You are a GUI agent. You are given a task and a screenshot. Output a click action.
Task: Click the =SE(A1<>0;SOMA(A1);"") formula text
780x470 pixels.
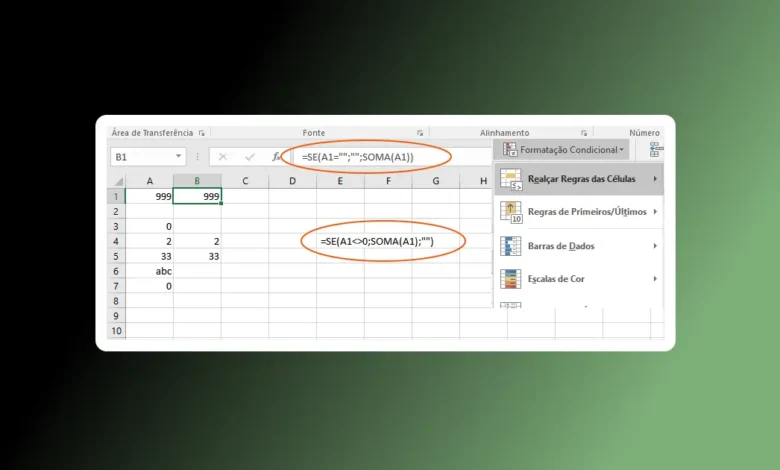click(377, 241)
